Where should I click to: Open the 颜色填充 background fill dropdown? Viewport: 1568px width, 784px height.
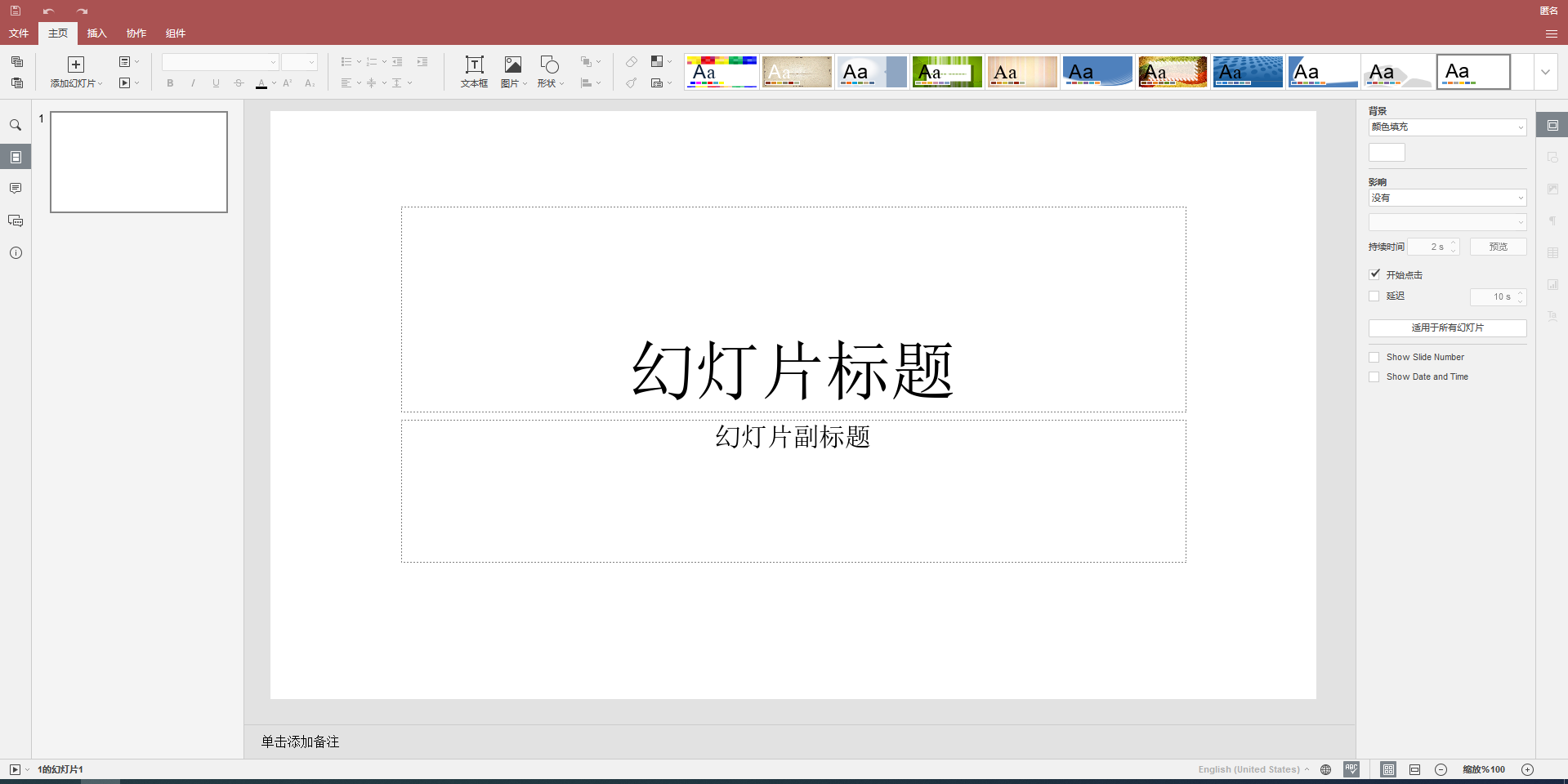[1447, 127]
